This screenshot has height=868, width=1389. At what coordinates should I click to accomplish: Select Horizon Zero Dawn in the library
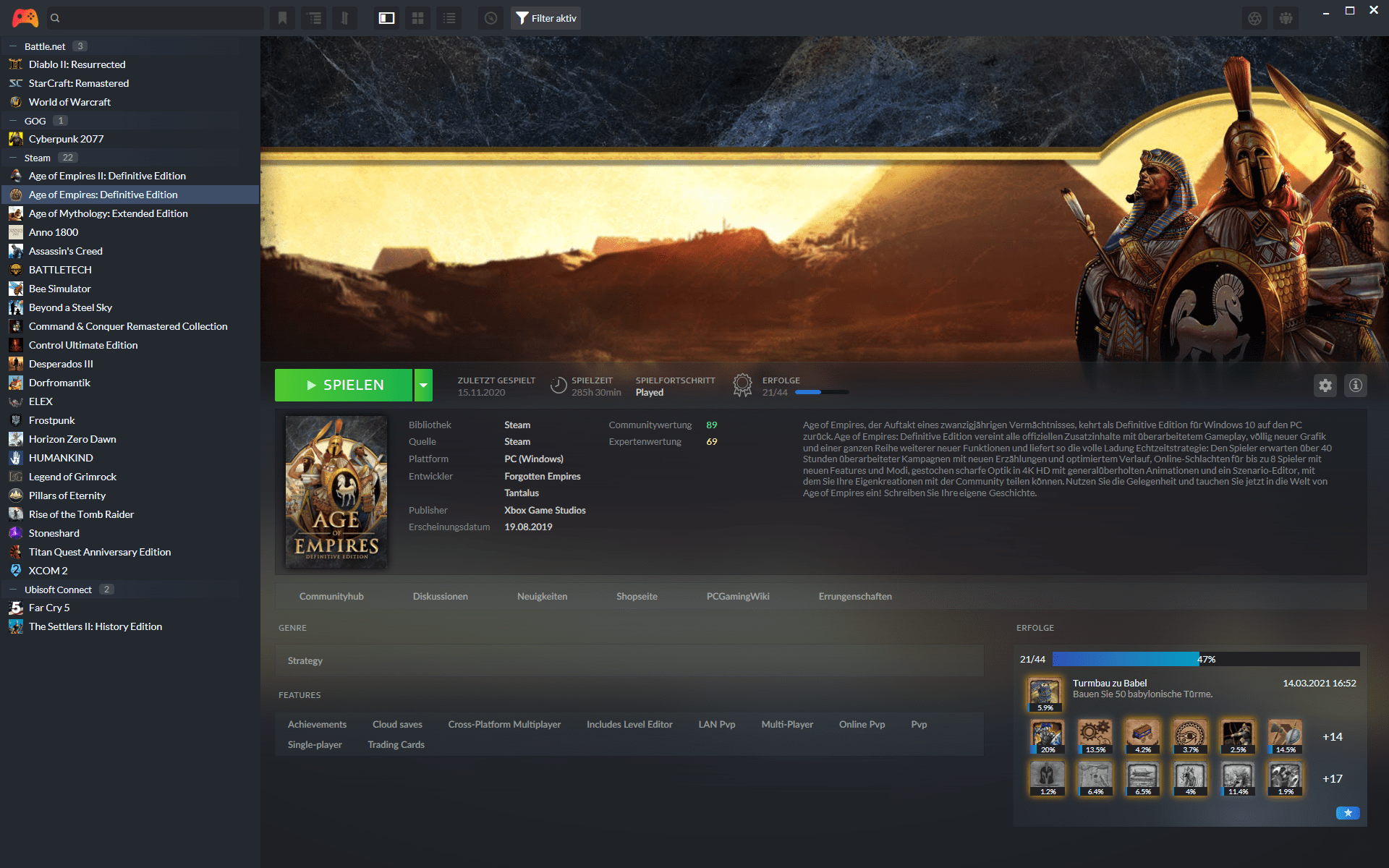tap(130, 439)
